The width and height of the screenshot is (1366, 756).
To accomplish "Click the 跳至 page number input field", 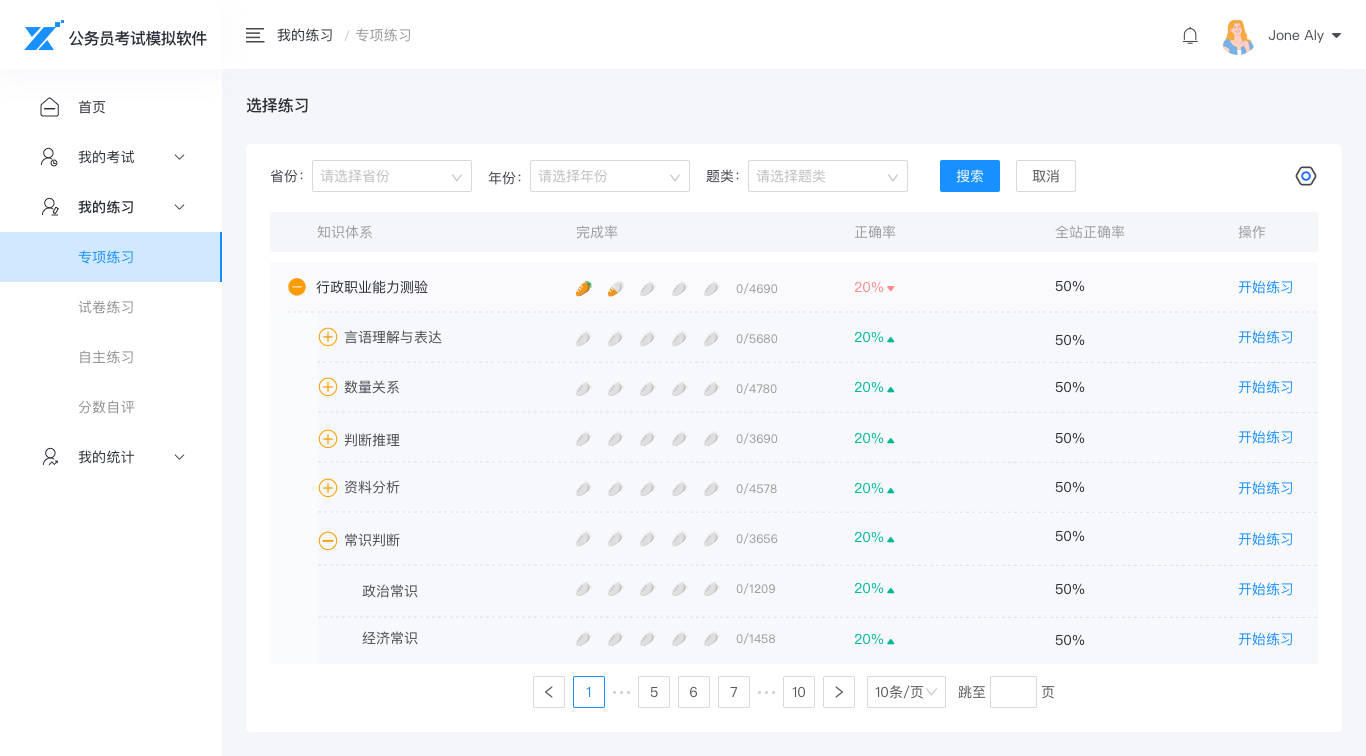I will (x=1013, y=692).
